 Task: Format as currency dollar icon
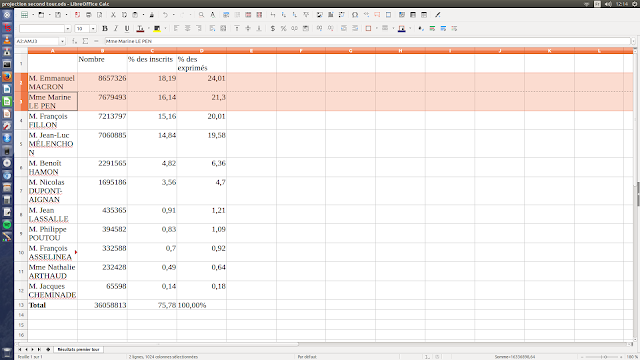[x=273, y=28]
